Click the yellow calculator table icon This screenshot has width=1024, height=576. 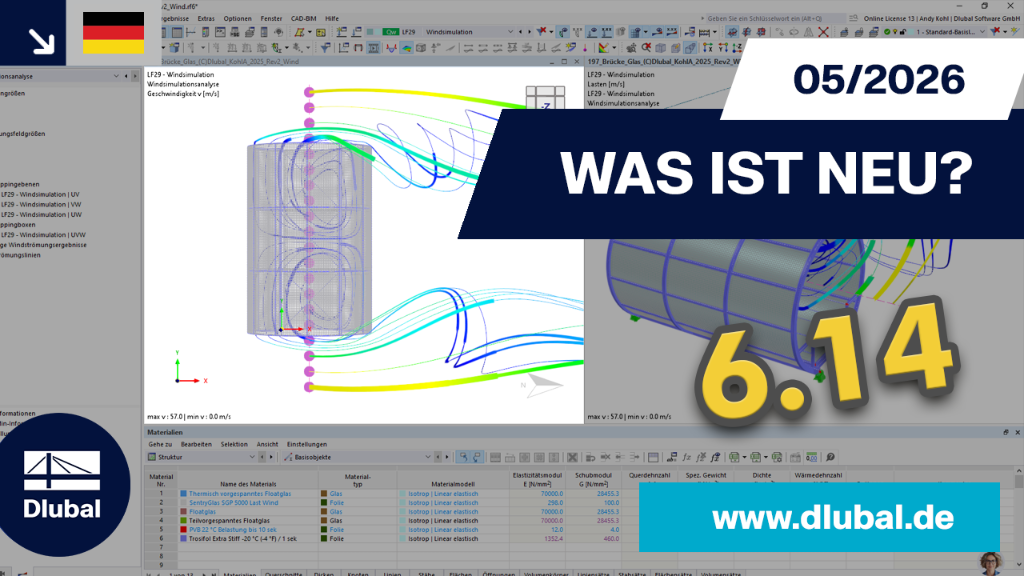[x=321, y=31]
